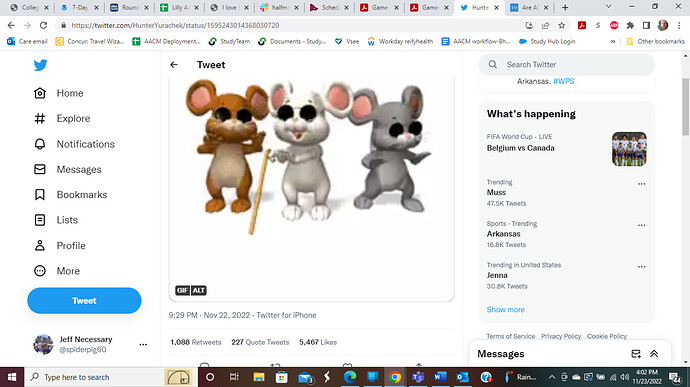Switch to the 7-Day tab
Screen dimensions: 690x387
pos(80,7)
